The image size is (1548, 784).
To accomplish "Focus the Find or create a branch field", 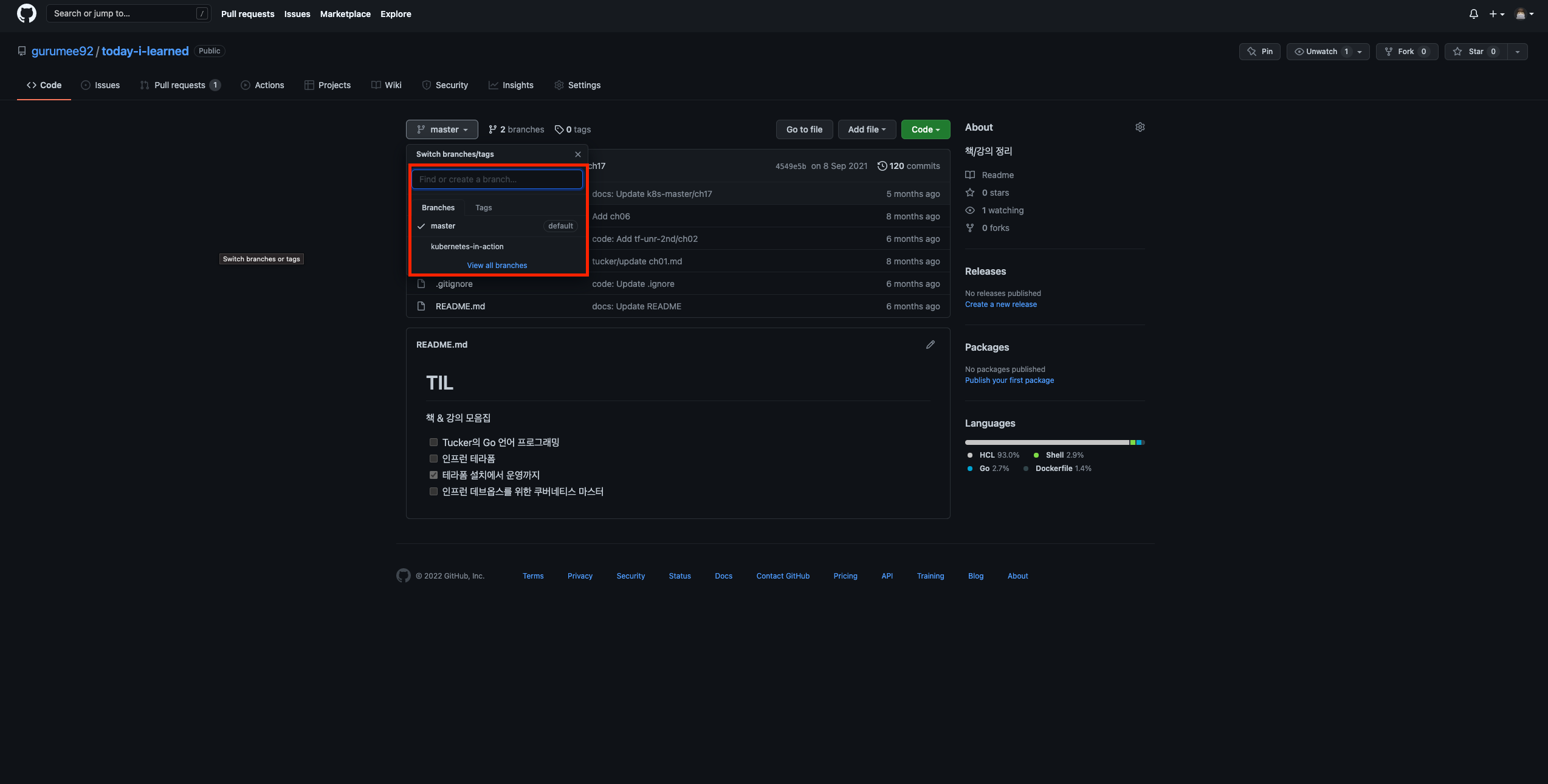I will click(x=497, y=179).
